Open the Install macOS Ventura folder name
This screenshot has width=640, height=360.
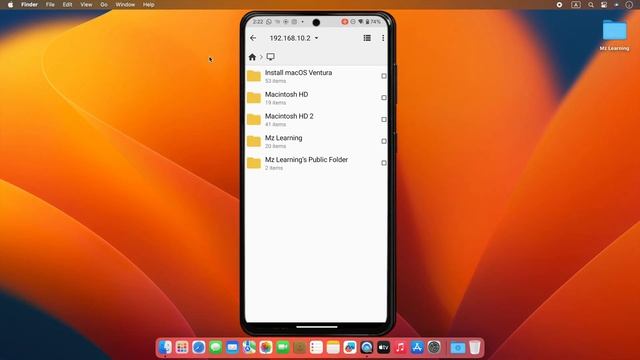[298, 73]
